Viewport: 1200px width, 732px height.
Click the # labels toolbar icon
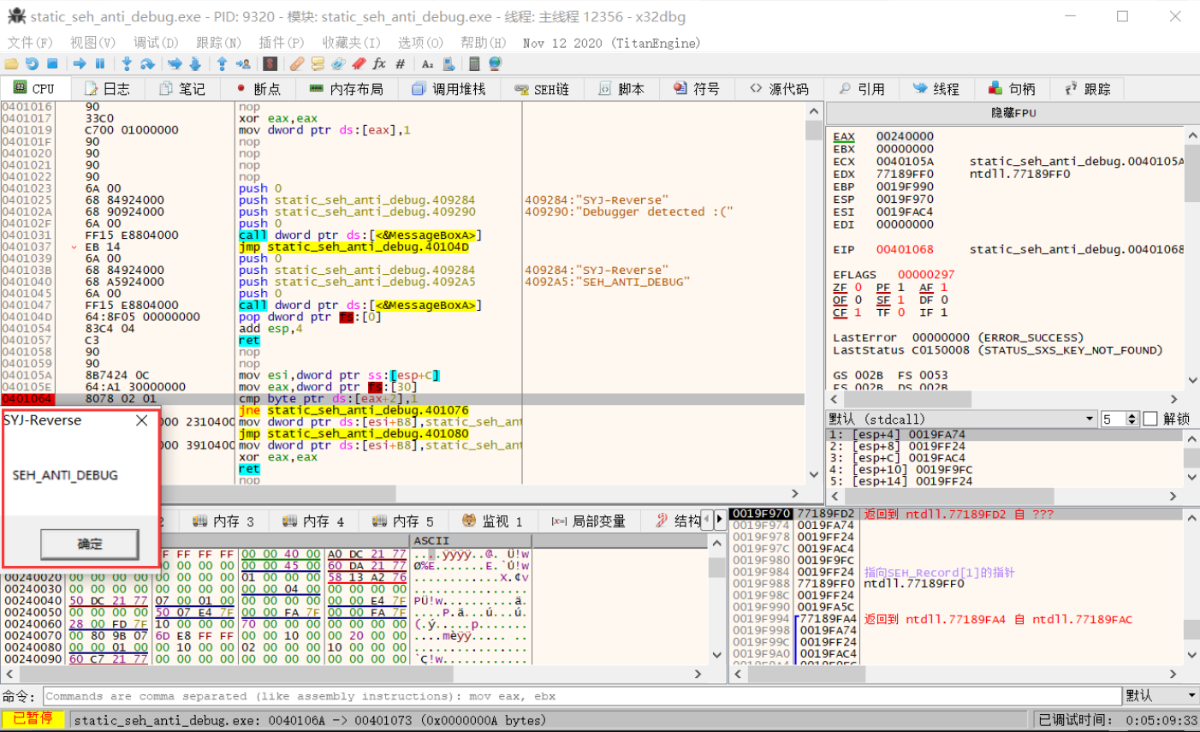(x=400, y=64)
